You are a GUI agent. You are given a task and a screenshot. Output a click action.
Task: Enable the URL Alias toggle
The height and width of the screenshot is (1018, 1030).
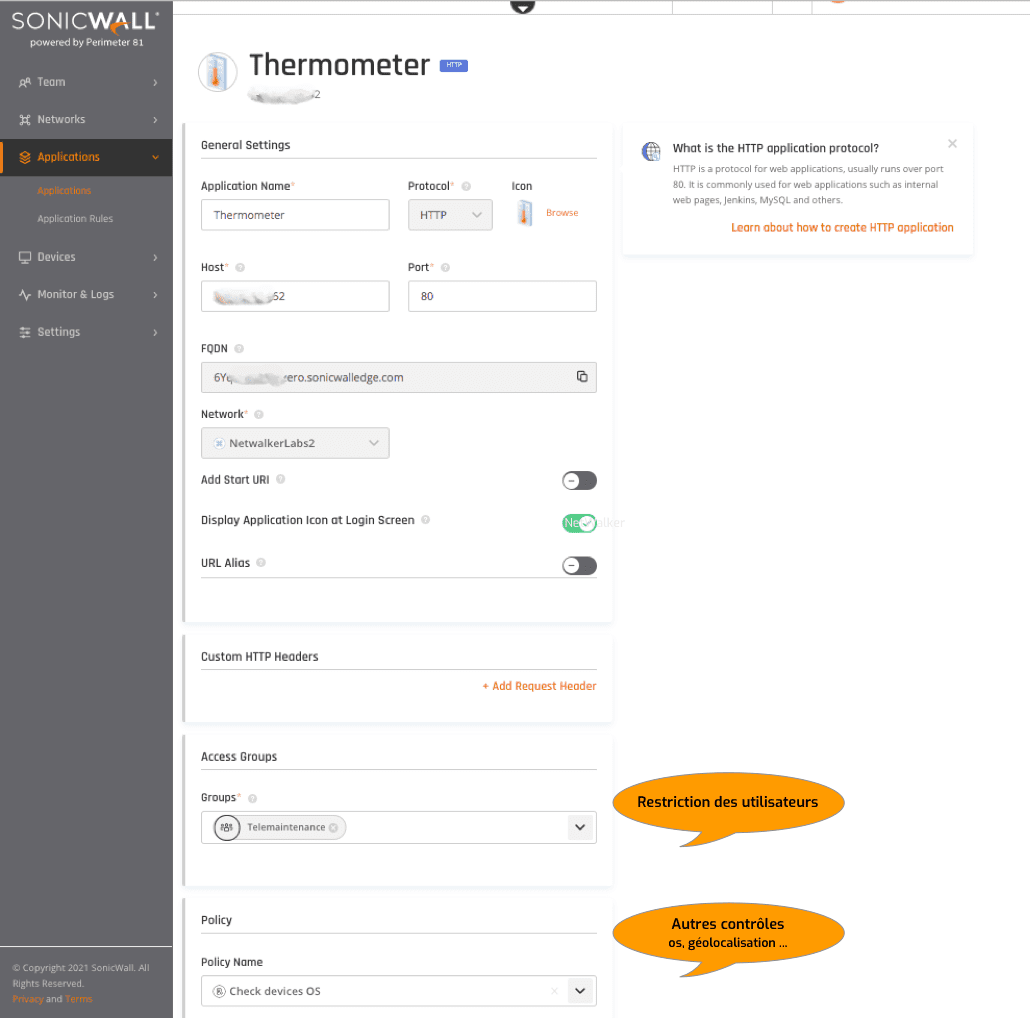[x=579, y=566]
